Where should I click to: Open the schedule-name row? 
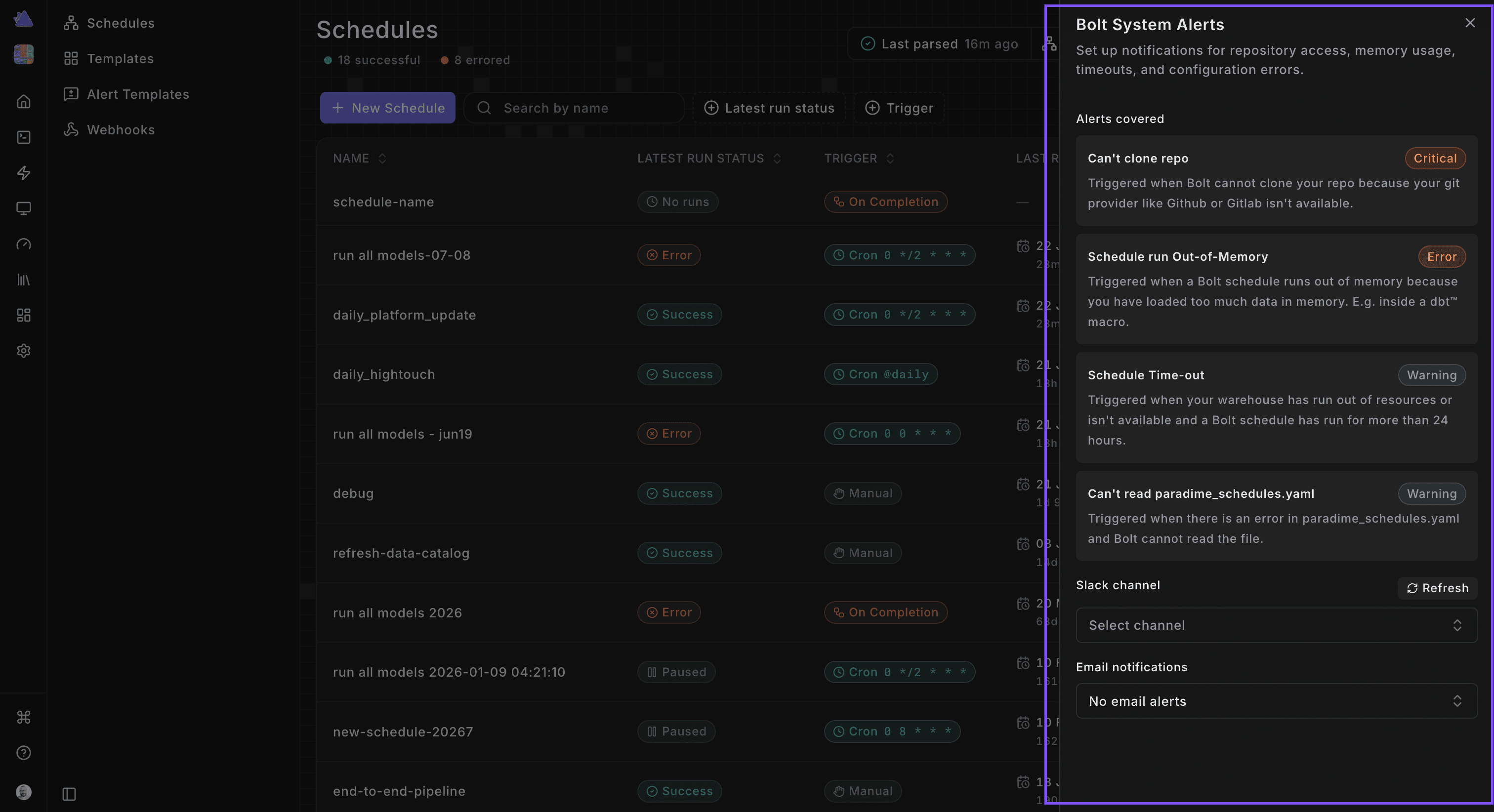pyautogui.click(x=383, y=202)
